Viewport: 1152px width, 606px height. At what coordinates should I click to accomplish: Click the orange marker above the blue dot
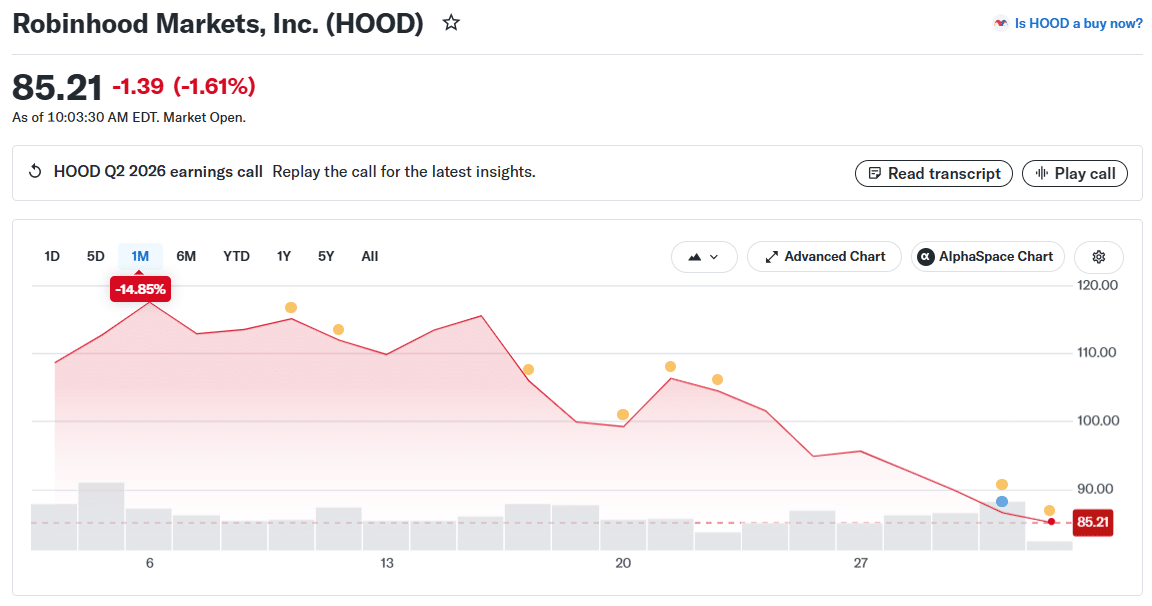click(x=1002, y=485)
